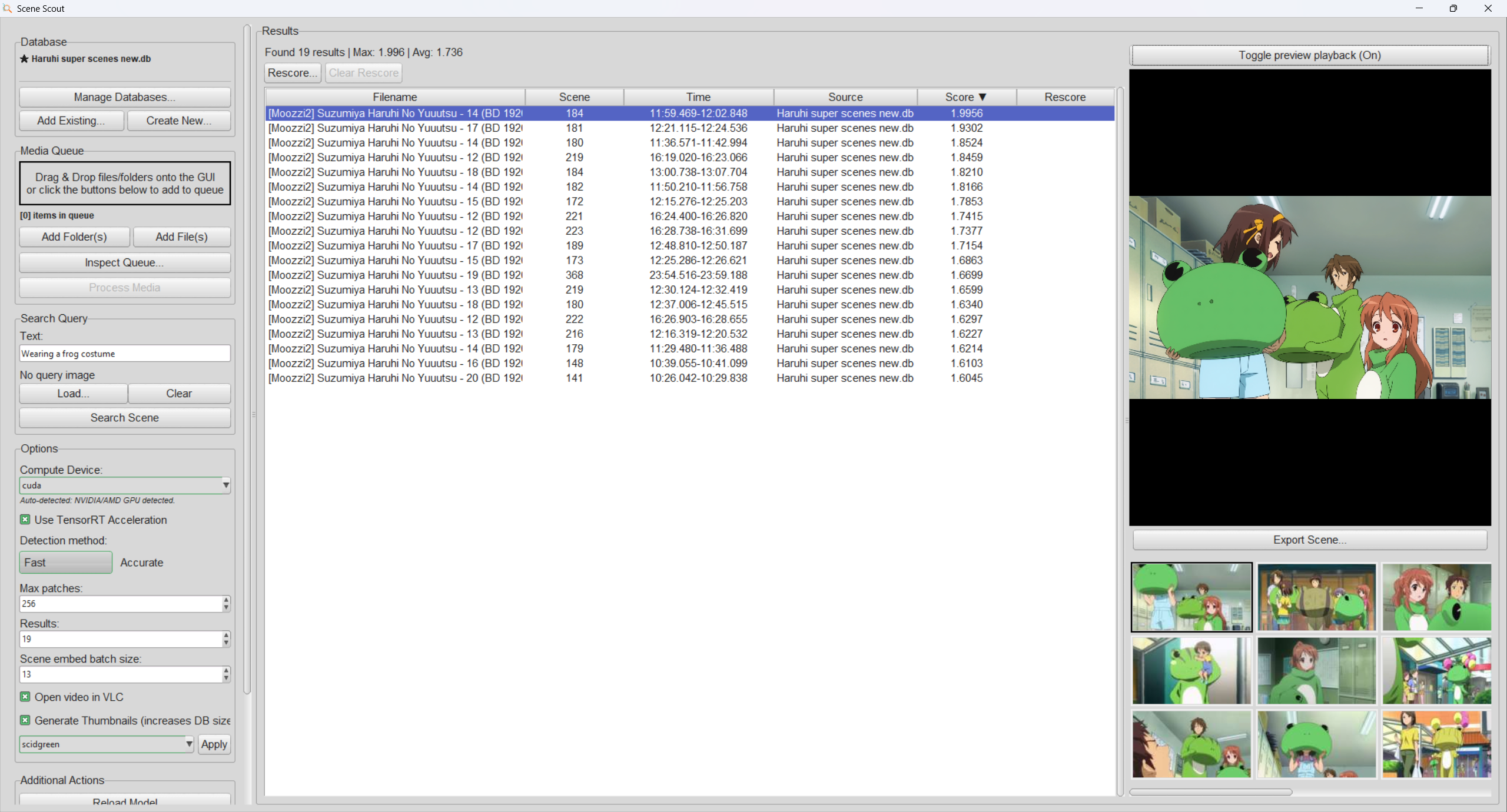
Task: Increase Results count using up arrow
Action: 226,635
